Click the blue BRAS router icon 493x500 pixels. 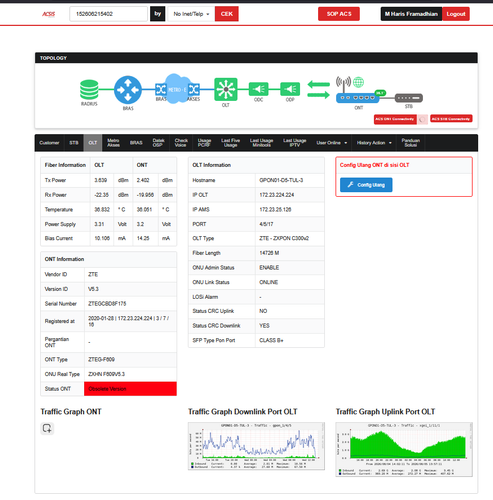click(x=128, y=89)
